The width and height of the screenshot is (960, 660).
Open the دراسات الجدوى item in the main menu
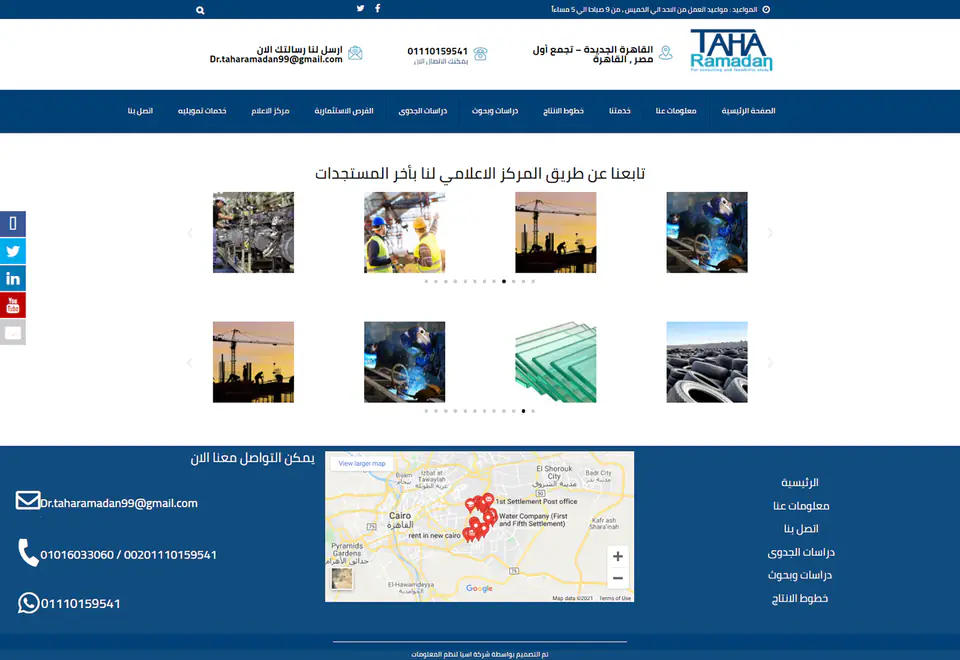pyautogui.click(x=422, y=111)
